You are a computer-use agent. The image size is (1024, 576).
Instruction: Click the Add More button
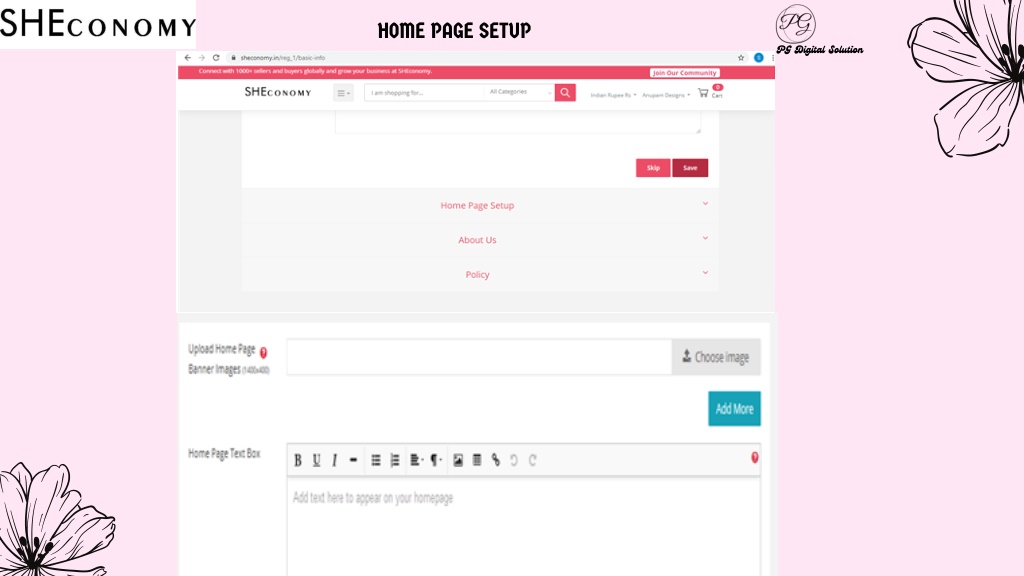[735, 409]
